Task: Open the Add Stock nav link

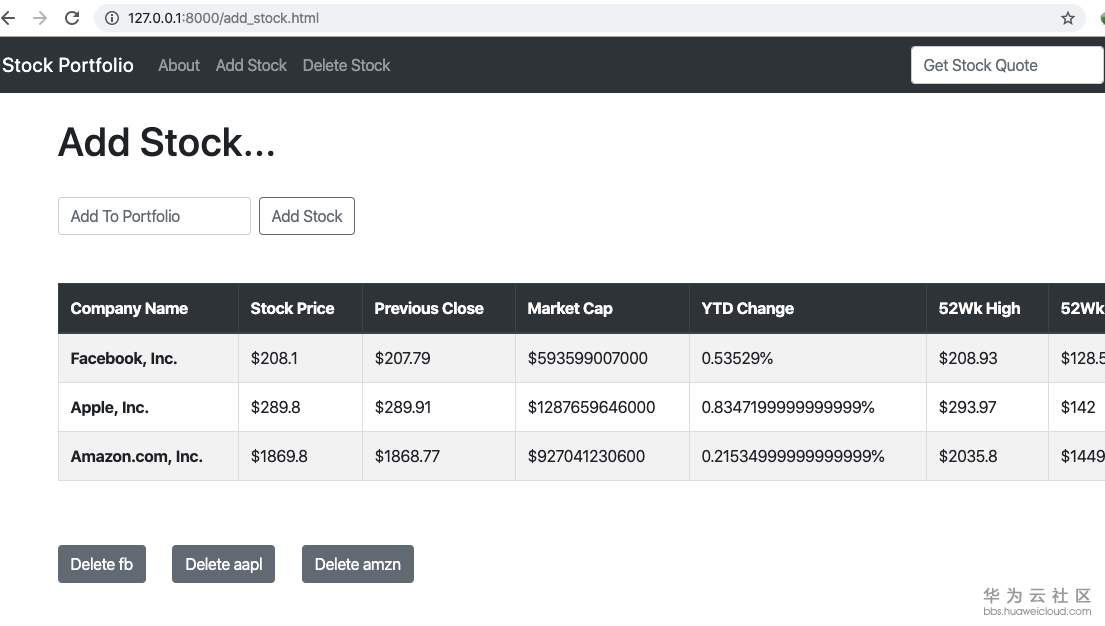Action: [251, 65]
